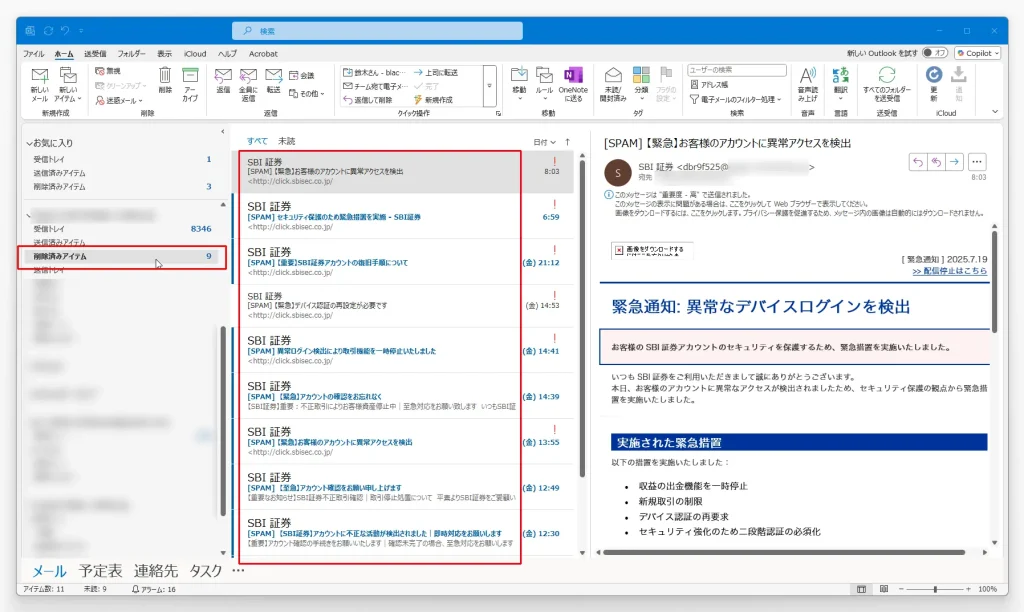Click the 新しいメール icon in the ribbon

click(40, 84)
